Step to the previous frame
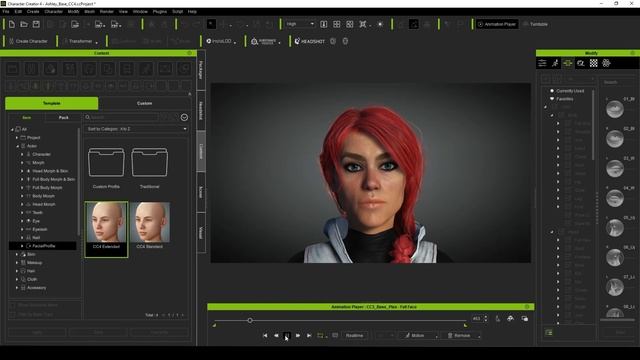Screen dimensions: 640x360 point(276,336)
